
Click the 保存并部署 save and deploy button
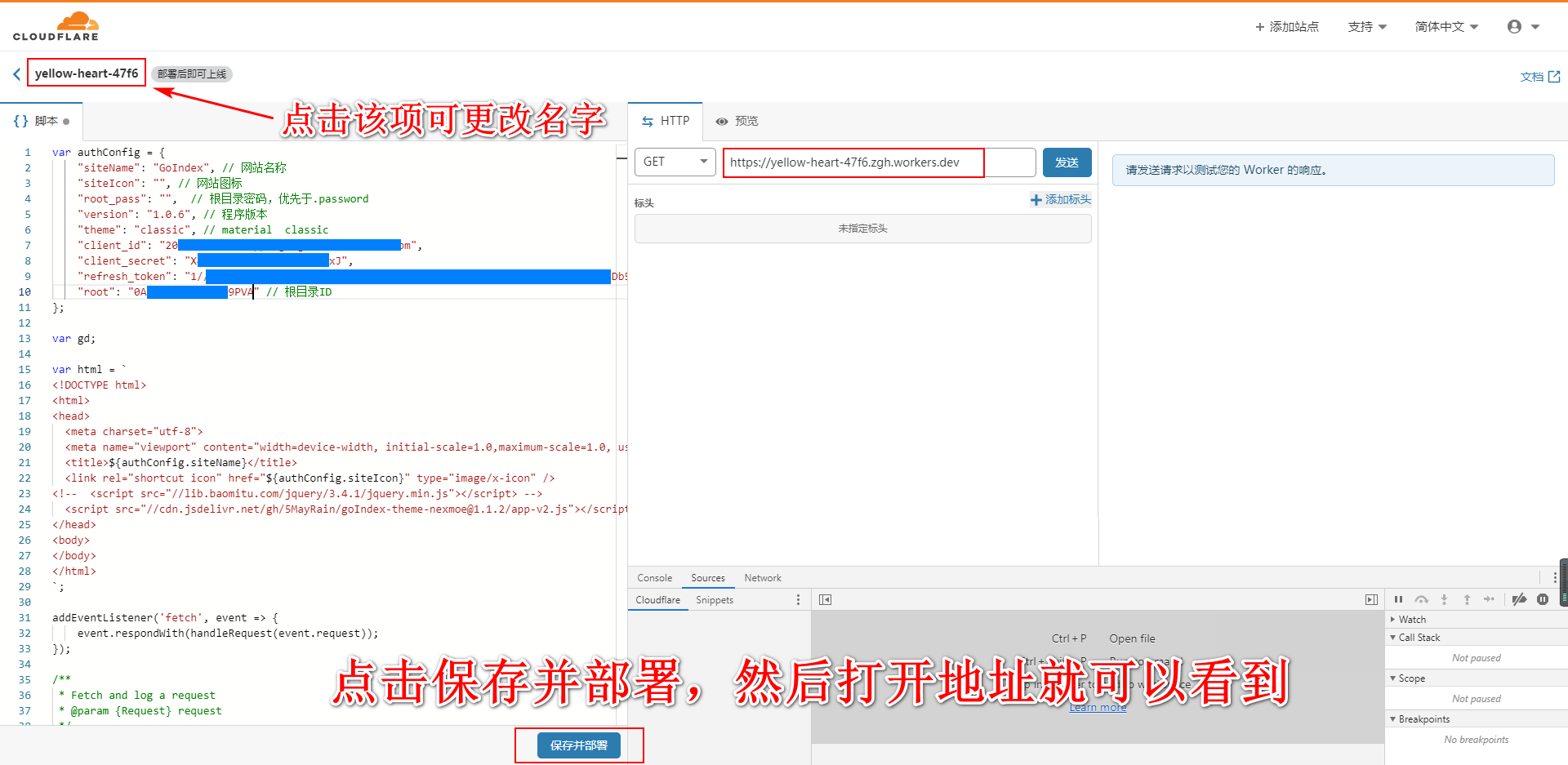[578, 745]
